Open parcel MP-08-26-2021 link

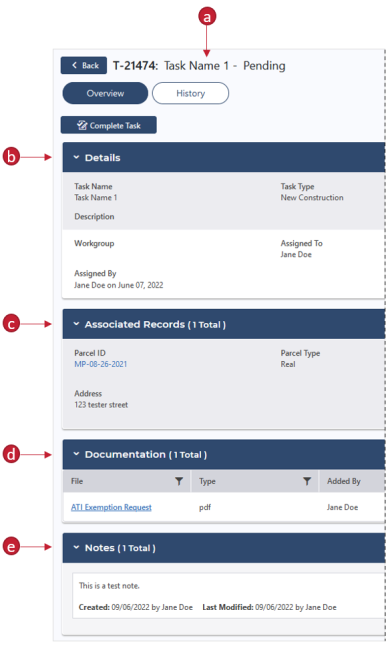pos(100,364)
